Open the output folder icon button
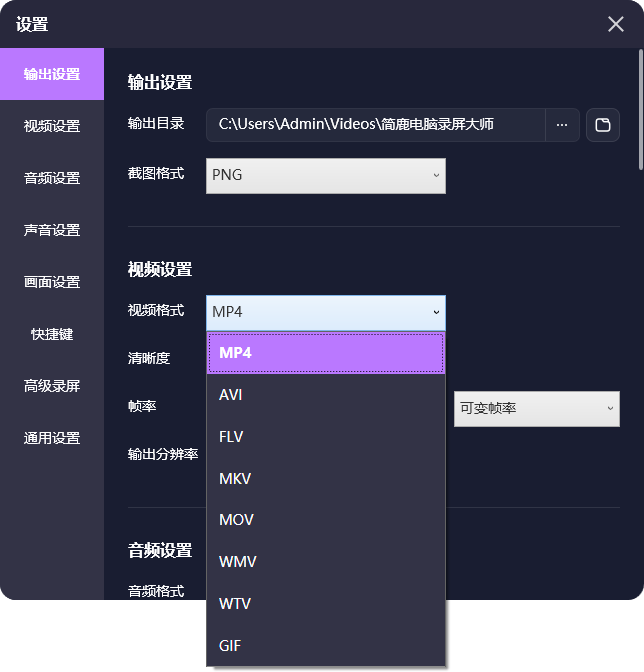644x672 pixels. coord(602,125)
